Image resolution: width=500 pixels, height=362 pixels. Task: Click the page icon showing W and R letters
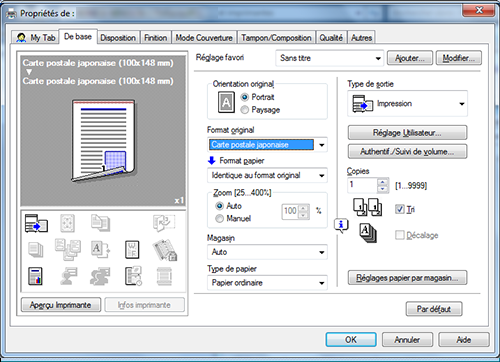point(132,250)
